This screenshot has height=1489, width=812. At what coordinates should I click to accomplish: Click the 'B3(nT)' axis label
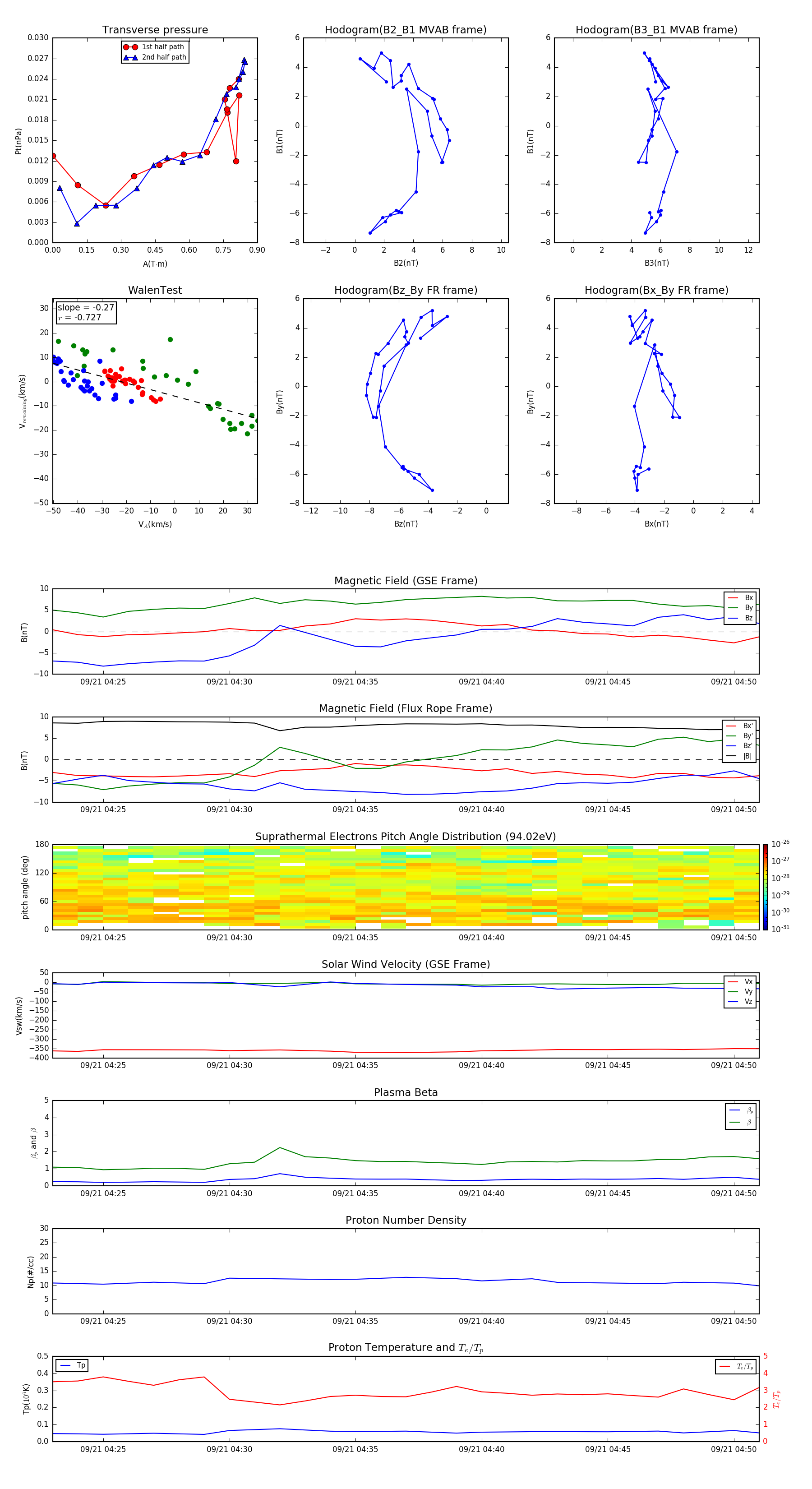[x=656, y=263]
